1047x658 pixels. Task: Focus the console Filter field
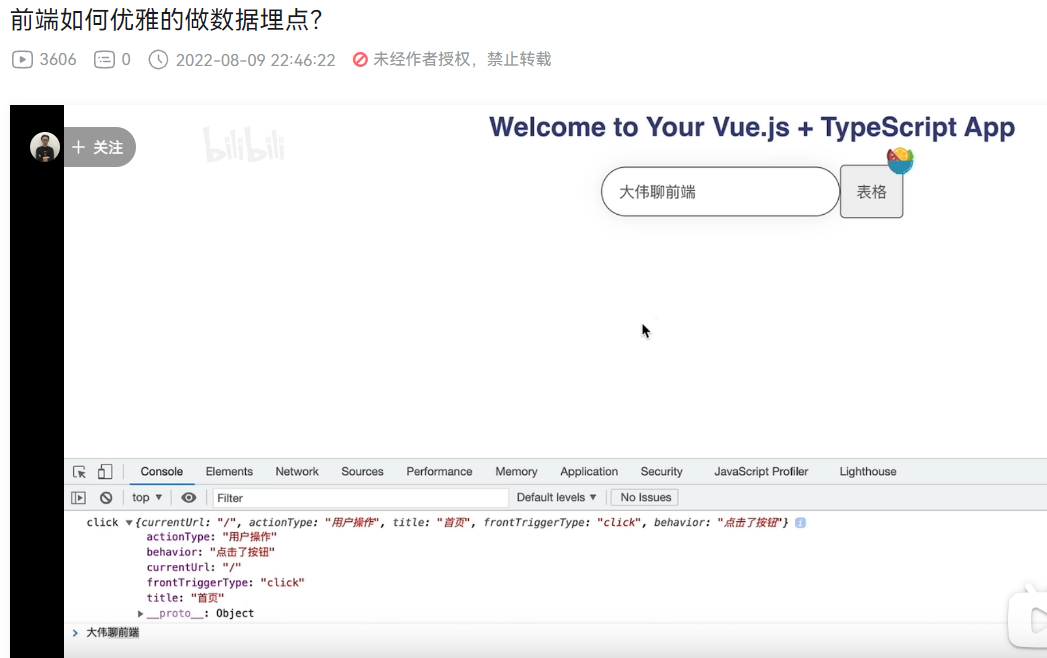[361, 498]
